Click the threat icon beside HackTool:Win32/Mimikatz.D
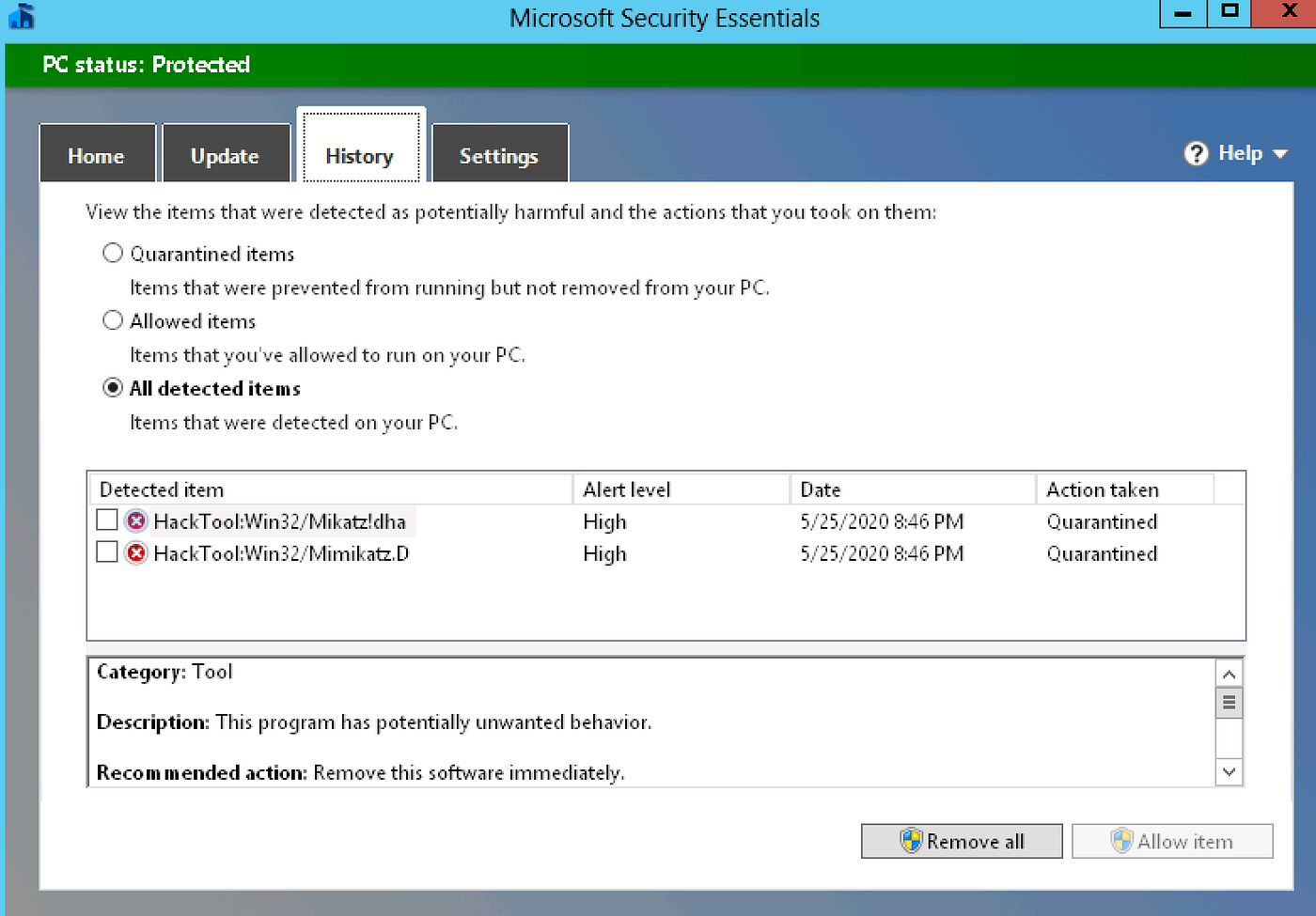The width and height of the screenshot is (1316, 916). 136,553
